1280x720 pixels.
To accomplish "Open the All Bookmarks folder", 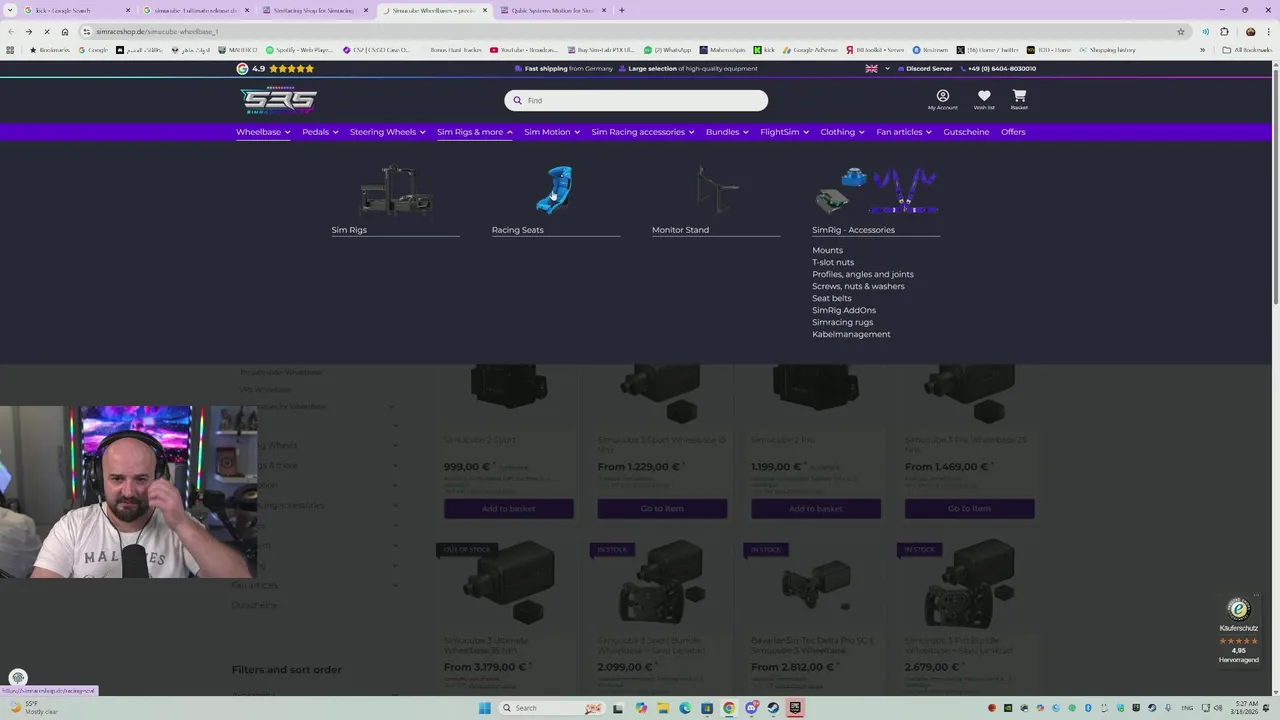I will click(x=1248, y=50).
